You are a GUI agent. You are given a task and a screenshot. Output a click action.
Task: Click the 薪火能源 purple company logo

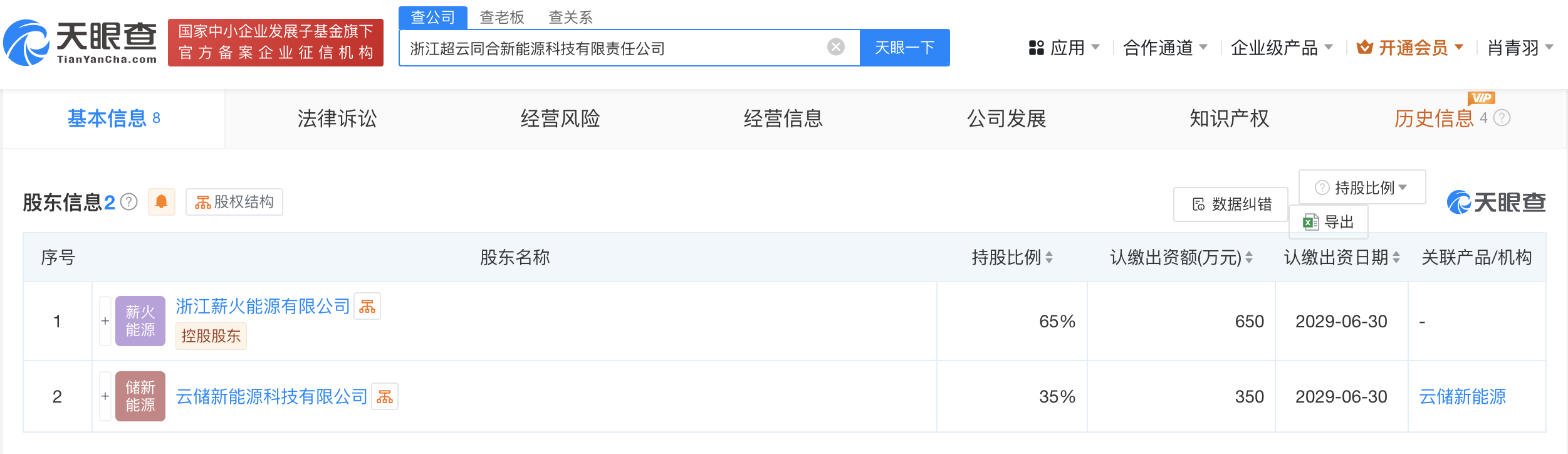140,321
